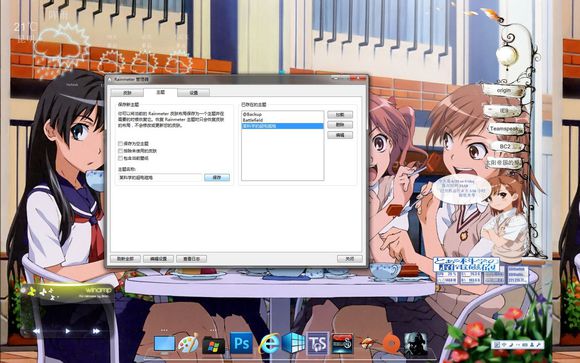Click the BC2 launcher plaque

tap(506, 147)
